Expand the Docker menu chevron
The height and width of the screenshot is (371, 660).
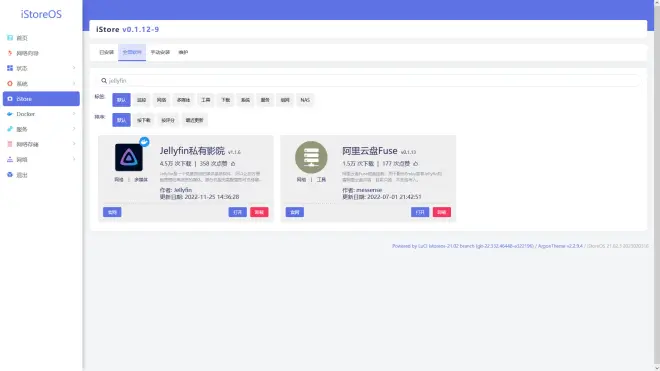pos(74,114)
